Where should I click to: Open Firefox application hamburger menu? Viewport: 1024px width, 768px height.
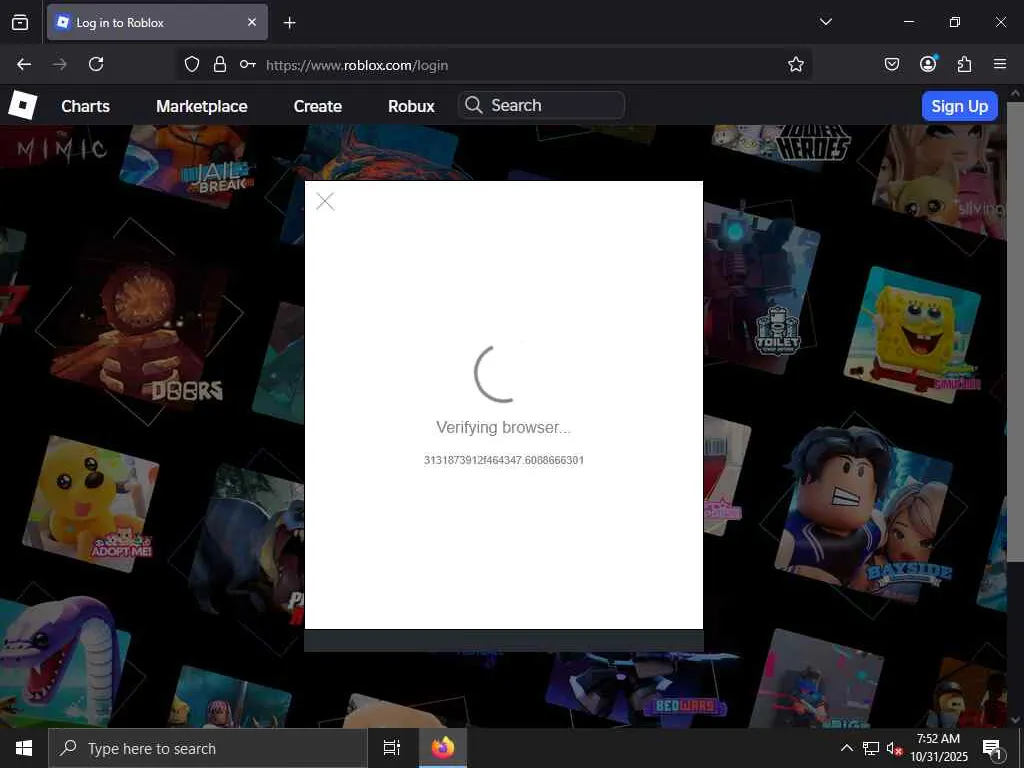point(1000,64)
